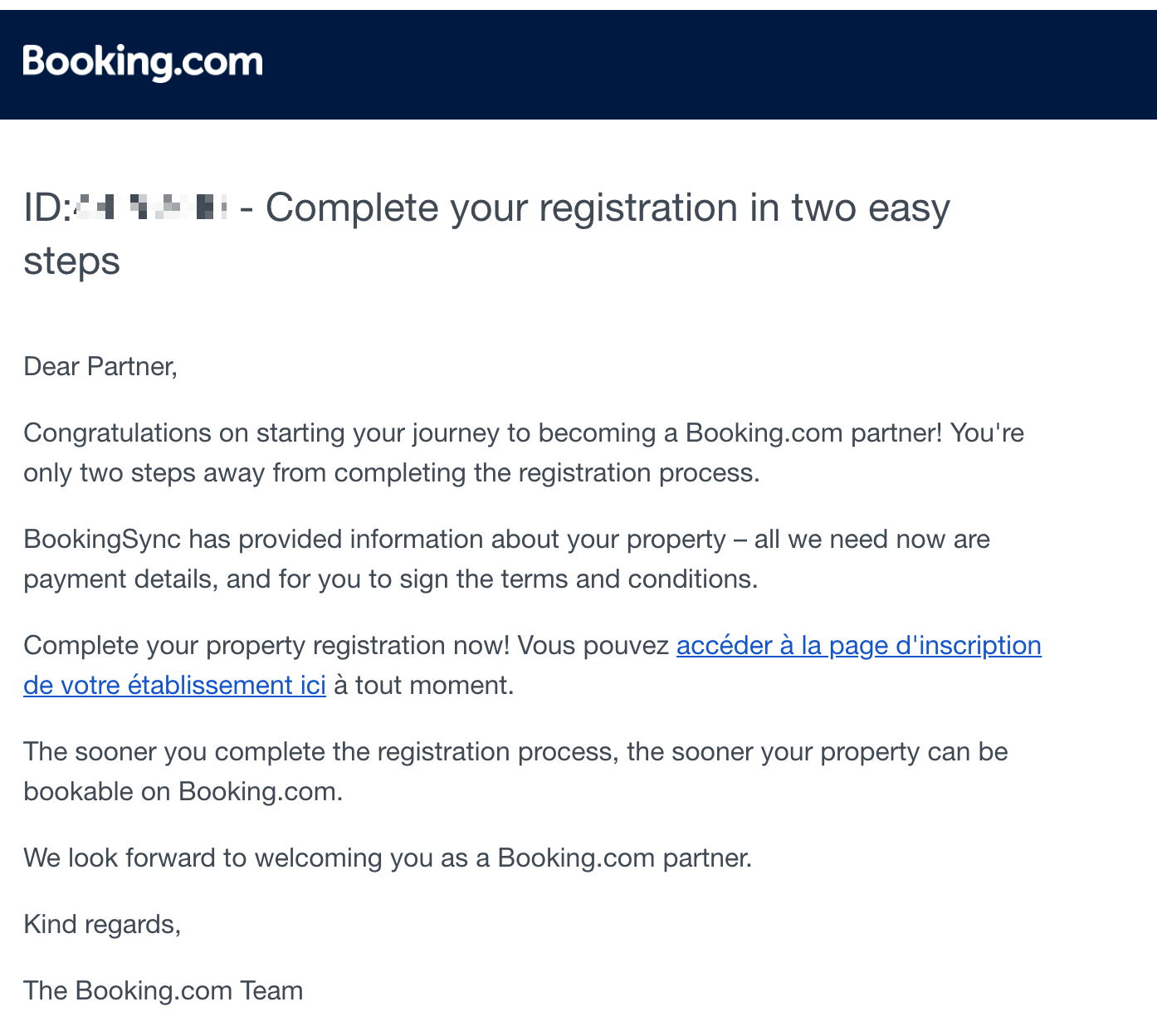Click 'The sooner you complete' paragraph
1157x1036 pixels.
(515, 752)
